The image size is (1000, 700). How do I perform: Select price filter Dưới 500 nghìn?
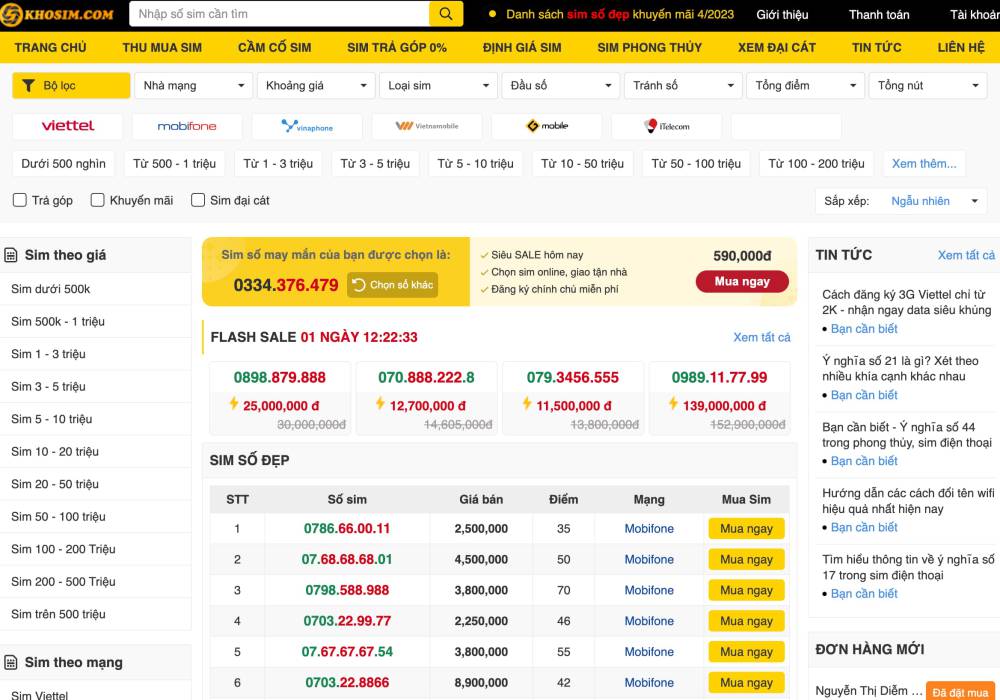coord(63,164)
